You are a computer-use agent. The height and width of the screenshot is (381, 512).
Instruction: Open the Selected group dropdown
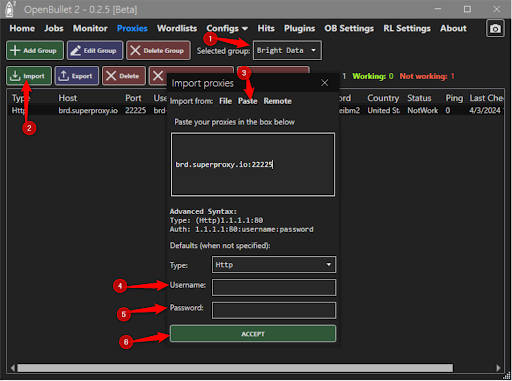click(287, 51)
